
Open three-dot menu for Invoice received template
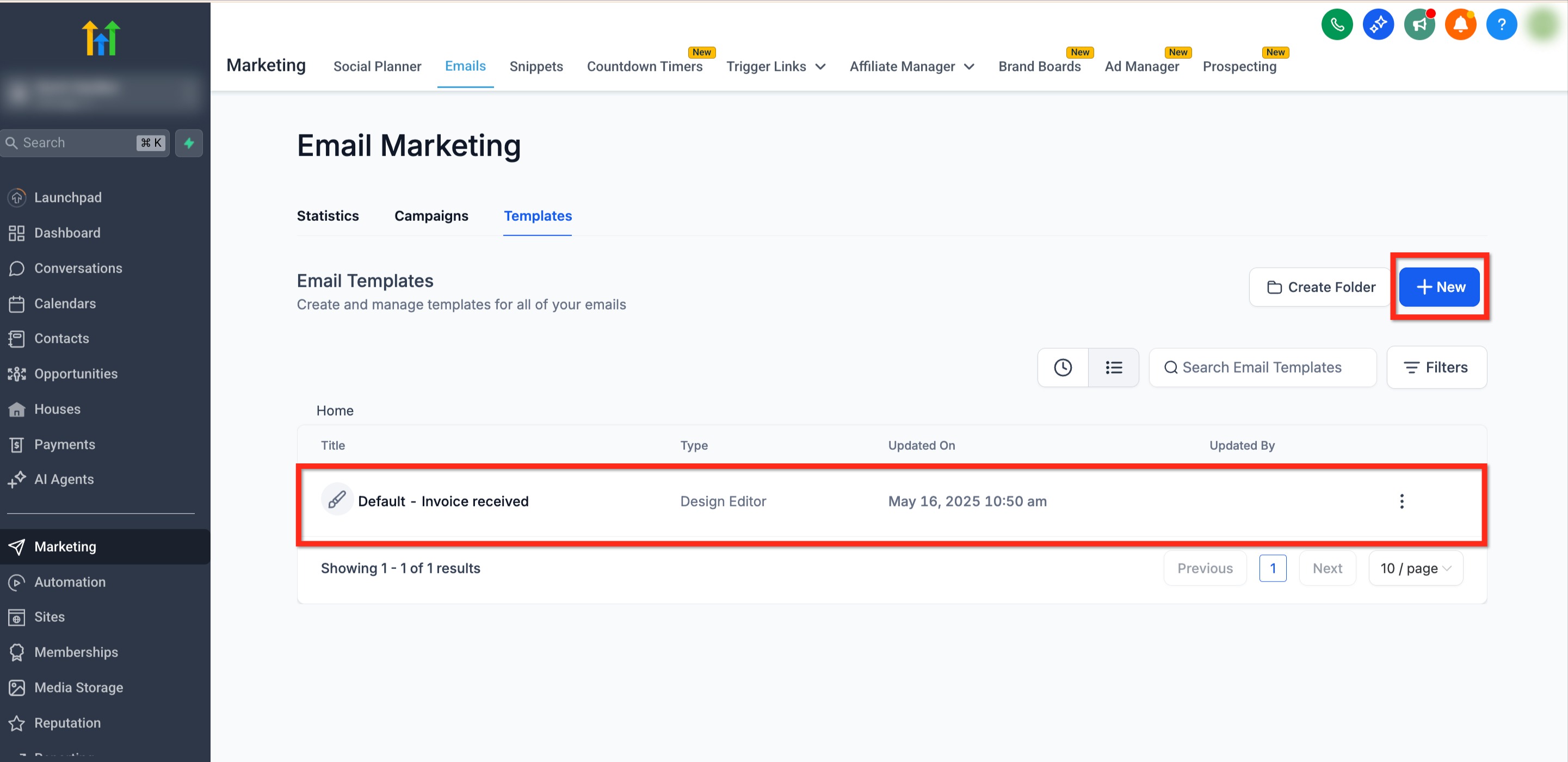(1401, 501)
